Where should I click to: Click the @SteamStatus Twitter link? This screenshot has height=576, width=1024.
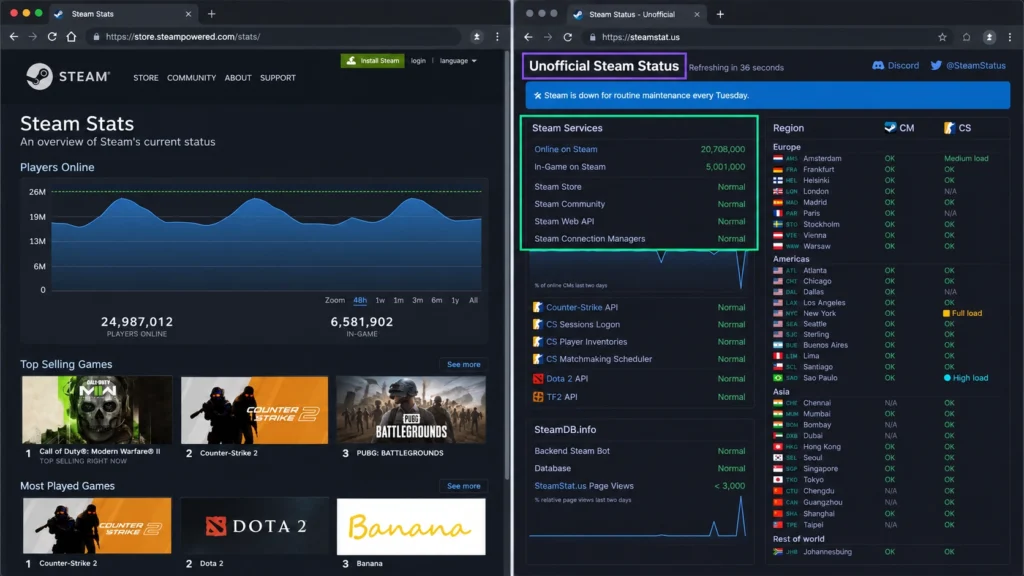(968, 65)
